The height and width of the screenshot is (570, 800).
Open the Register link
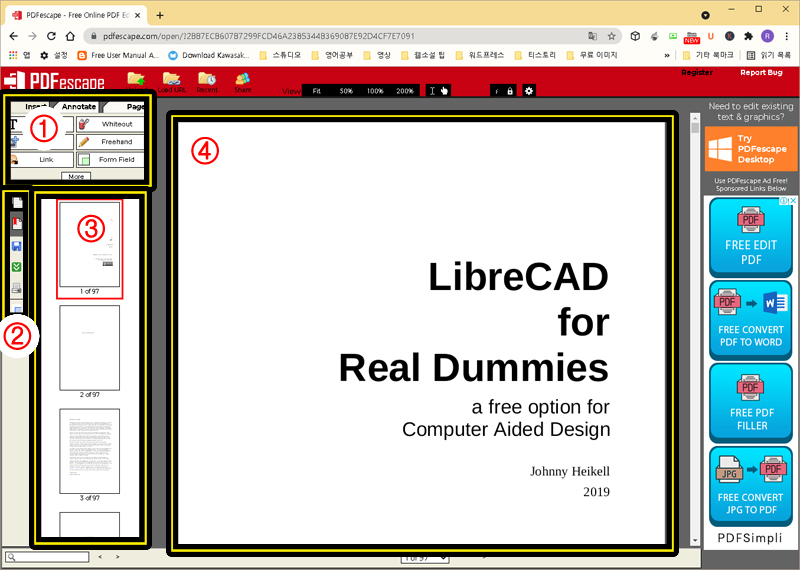click(x=697, y=72)
